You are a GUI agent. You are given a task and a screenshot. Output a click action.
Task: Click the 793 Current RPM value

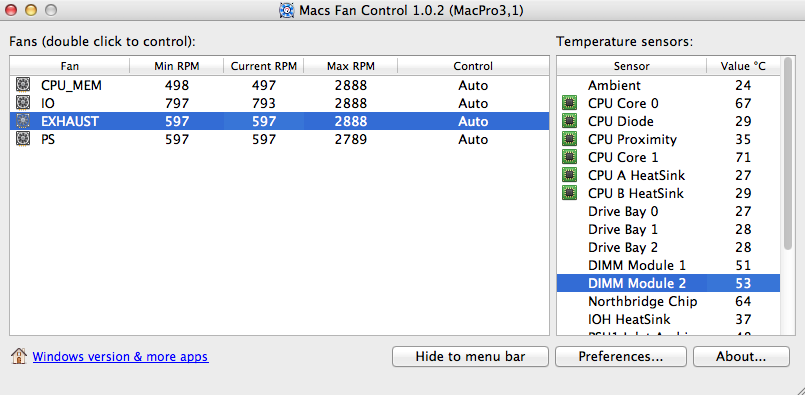tap(264, 103)
